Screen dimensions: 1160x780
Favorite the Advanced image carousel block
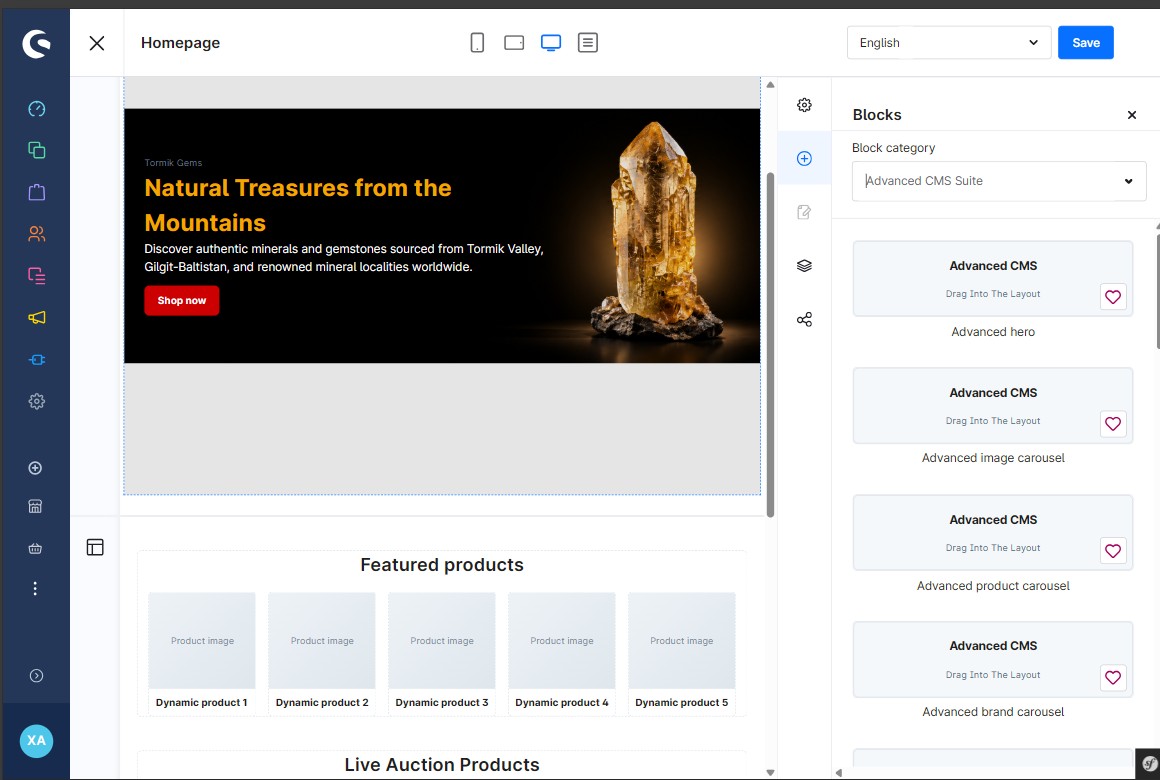tap(1113, 424)
